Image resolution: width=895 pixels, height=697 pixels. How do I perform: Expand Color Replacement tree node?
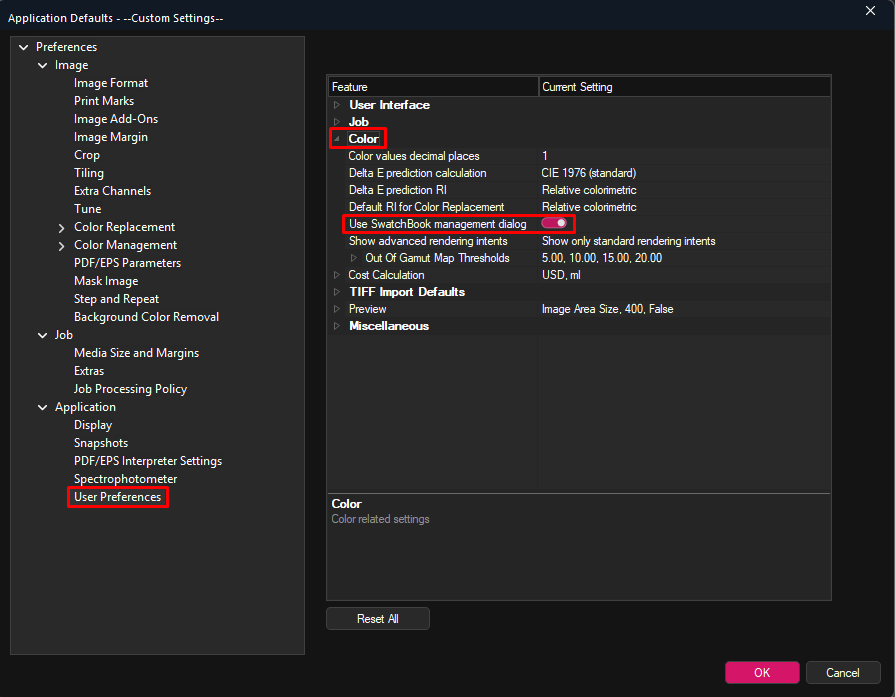[62, 228]
